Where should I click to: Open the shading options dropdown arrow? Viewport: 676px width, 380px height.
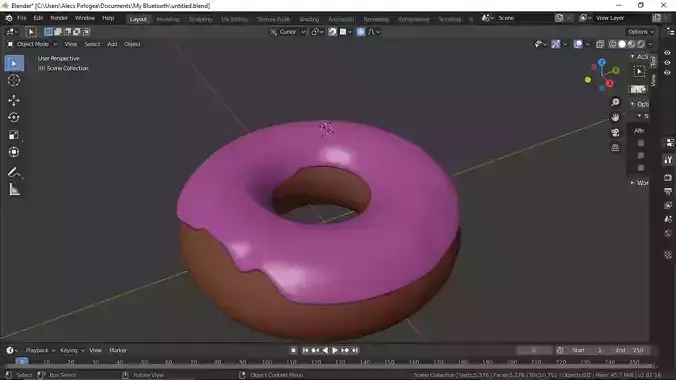[650, 44]
